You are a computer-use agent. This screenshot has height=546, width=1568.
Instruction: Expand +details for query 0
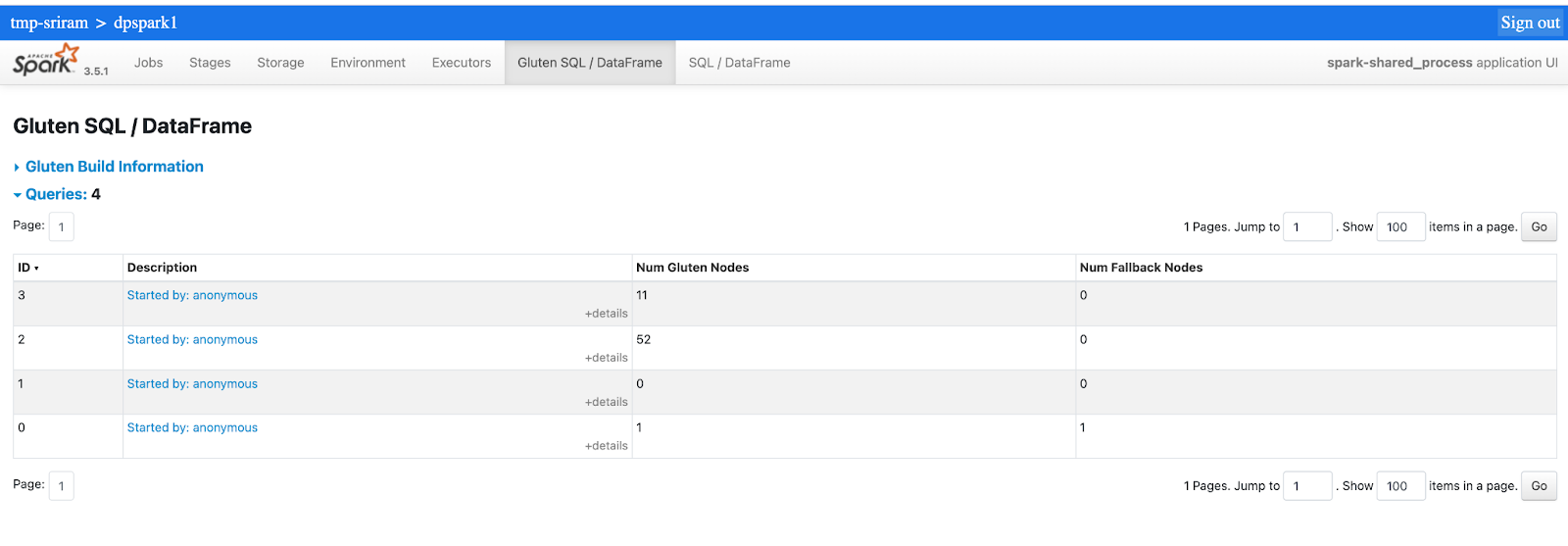click(x=607, y=446)
